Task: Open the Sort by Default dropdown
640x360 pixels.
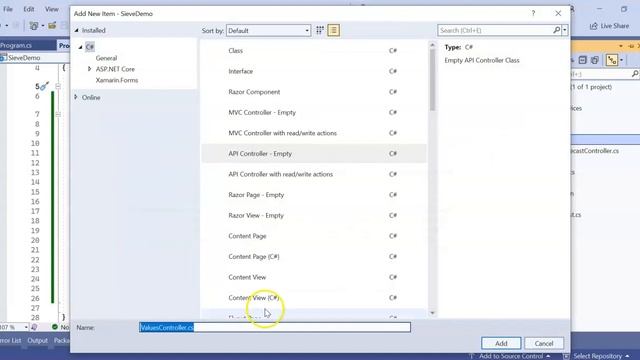Action: (269, 31)
